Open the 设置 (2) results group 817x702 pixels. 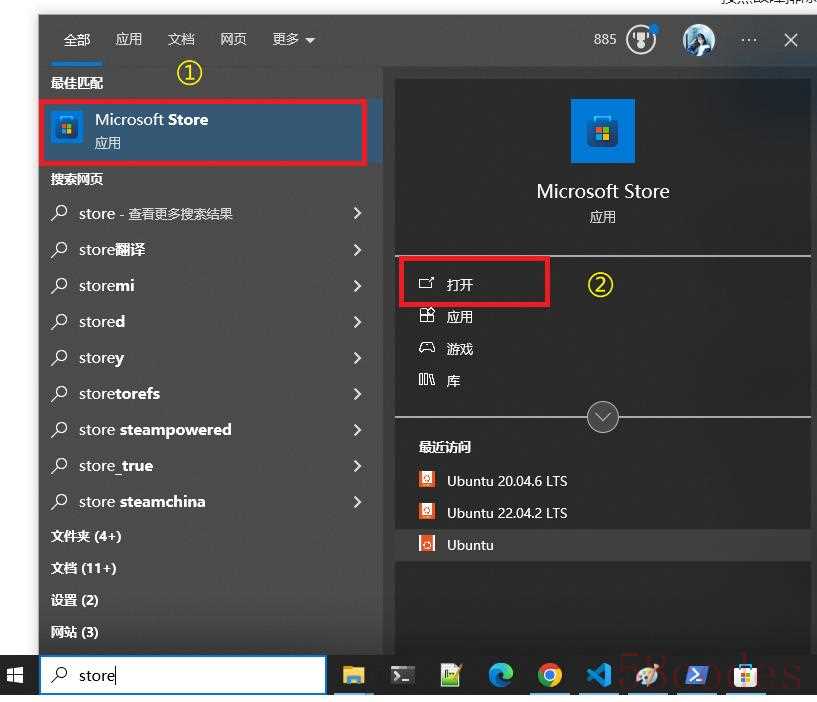75,600
